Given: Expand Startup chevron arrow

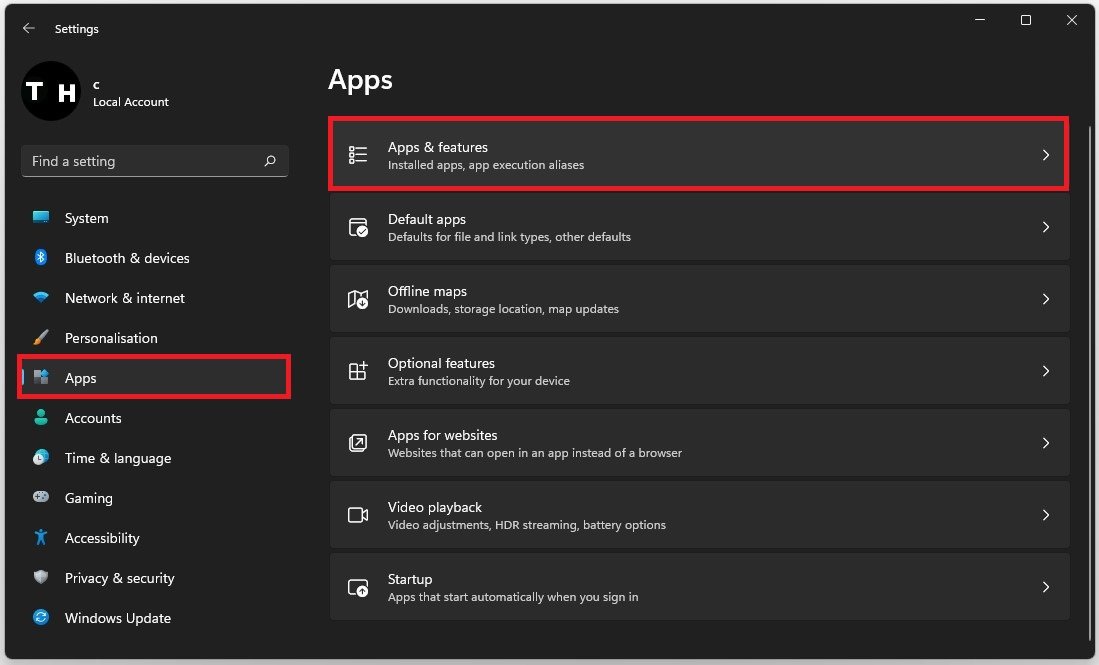Looking at the screenshot, I should point(1046,587).
